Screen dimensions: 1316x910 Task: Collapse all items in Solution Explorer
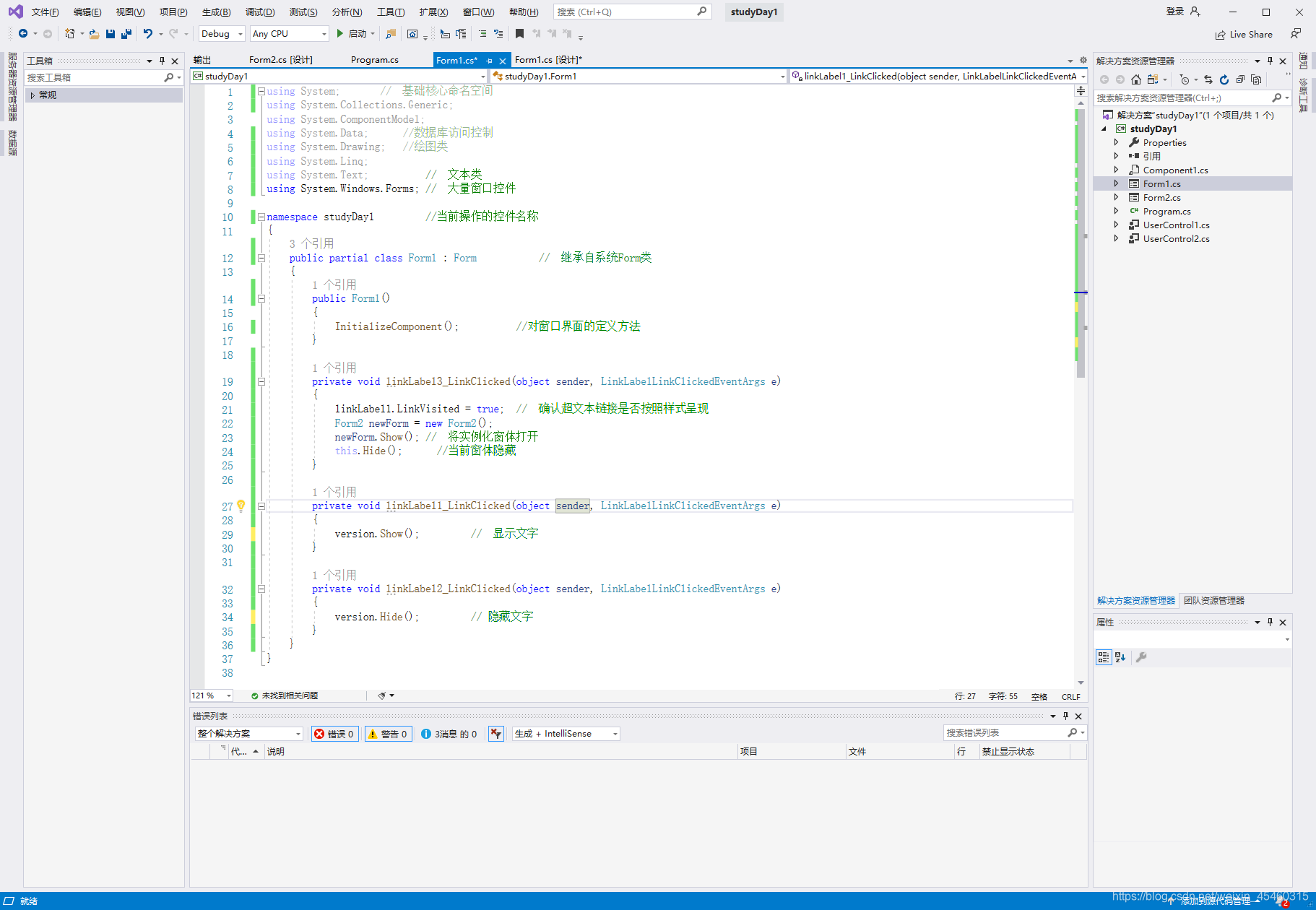tap(1240, 79)
